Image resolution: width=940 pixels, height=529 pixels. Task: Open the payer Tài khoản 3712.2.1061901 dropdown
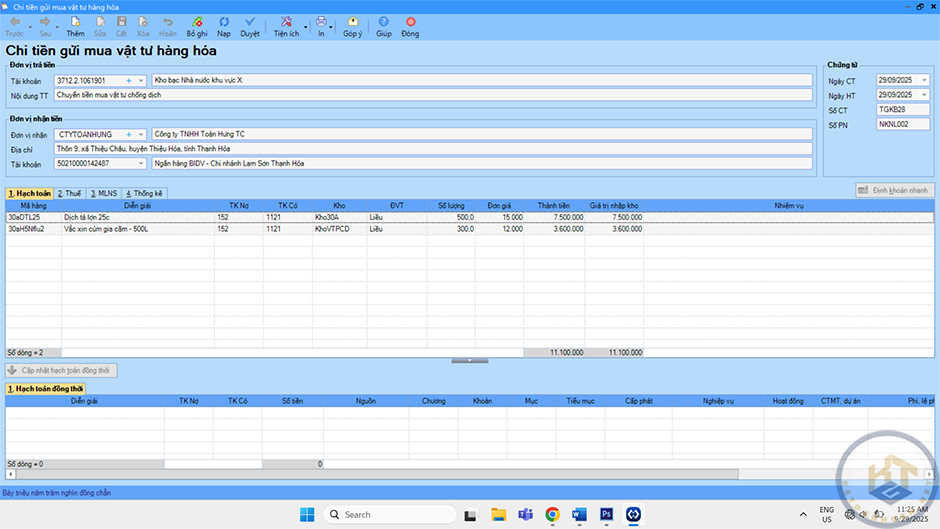tap(142, 80)
